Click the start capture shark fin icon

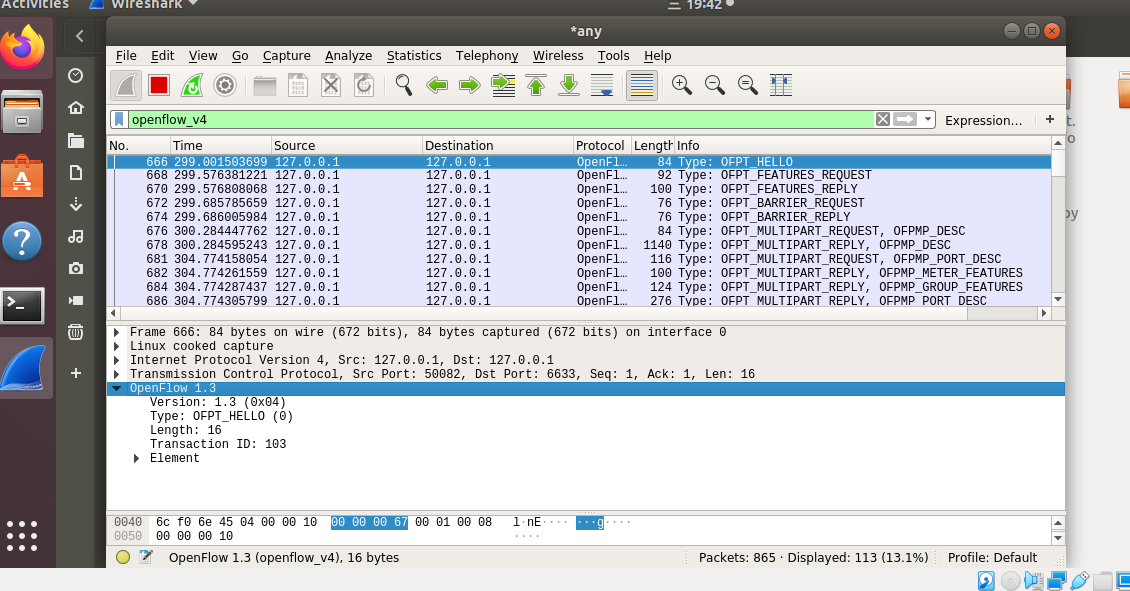click(125, 86)
